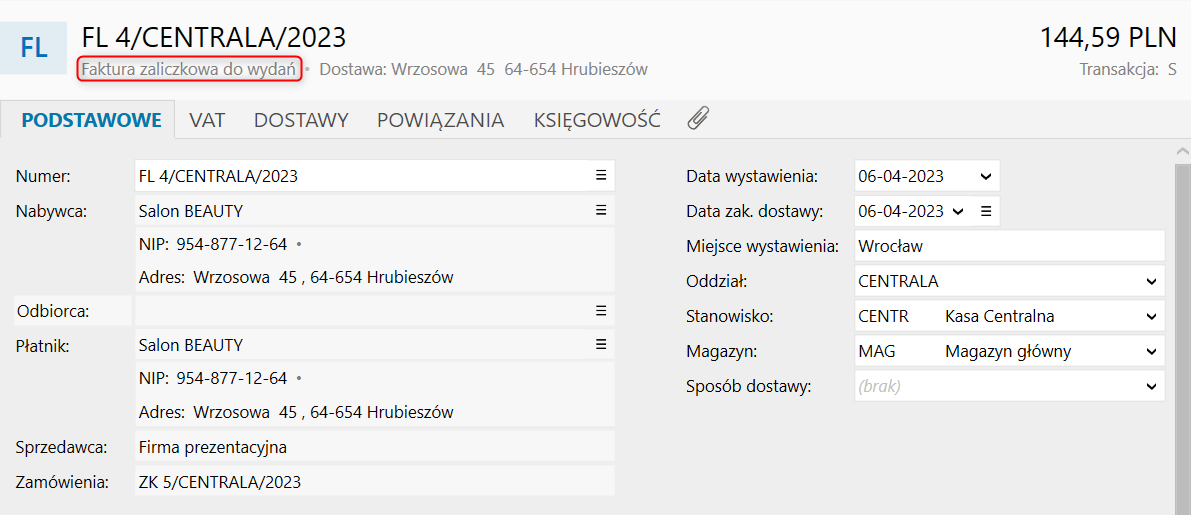Click the Faktura zaliczkowa do wydań label
Screen dimensions: 1191x515
coord(190,69)
